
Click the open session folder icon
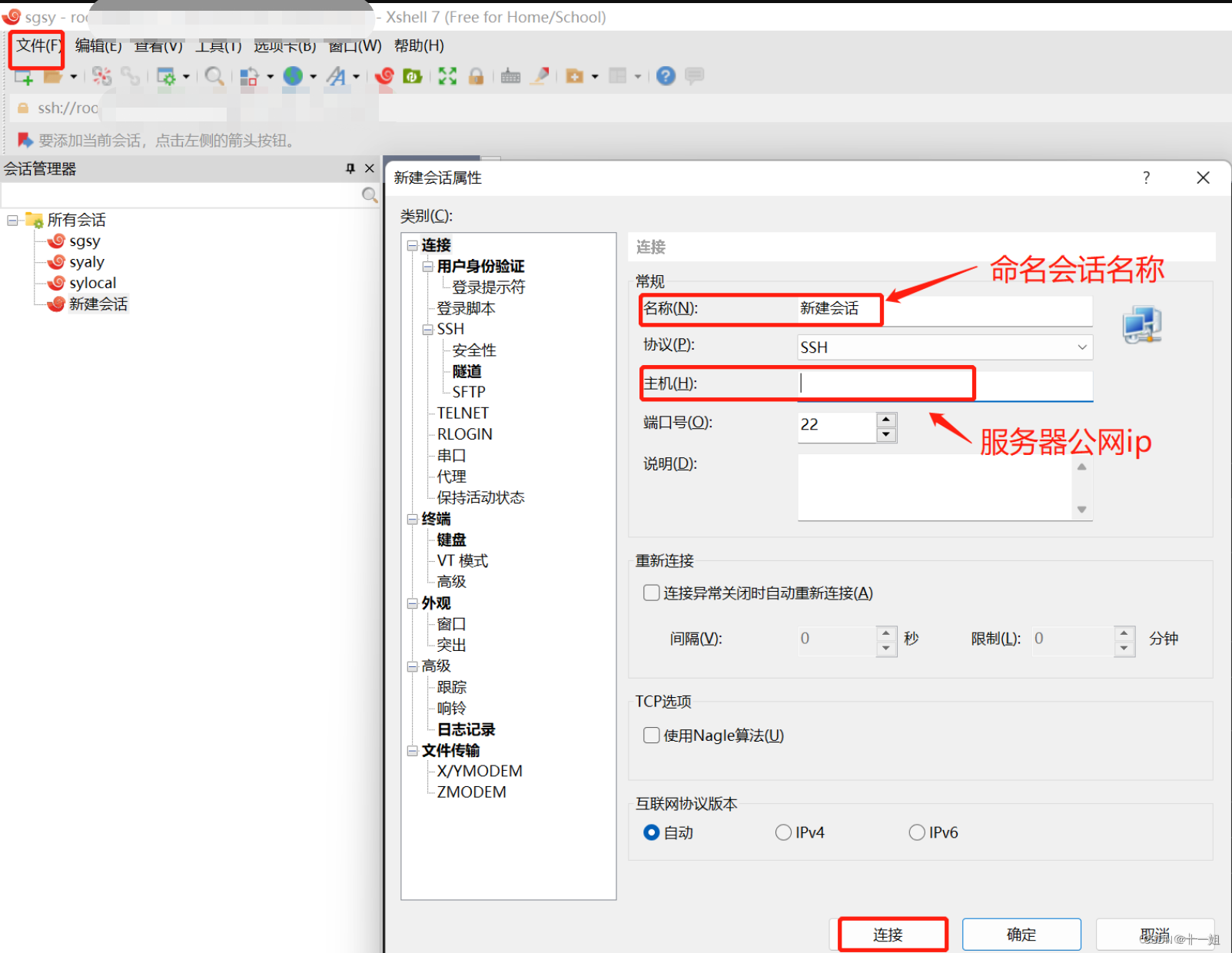click(53, 76)
